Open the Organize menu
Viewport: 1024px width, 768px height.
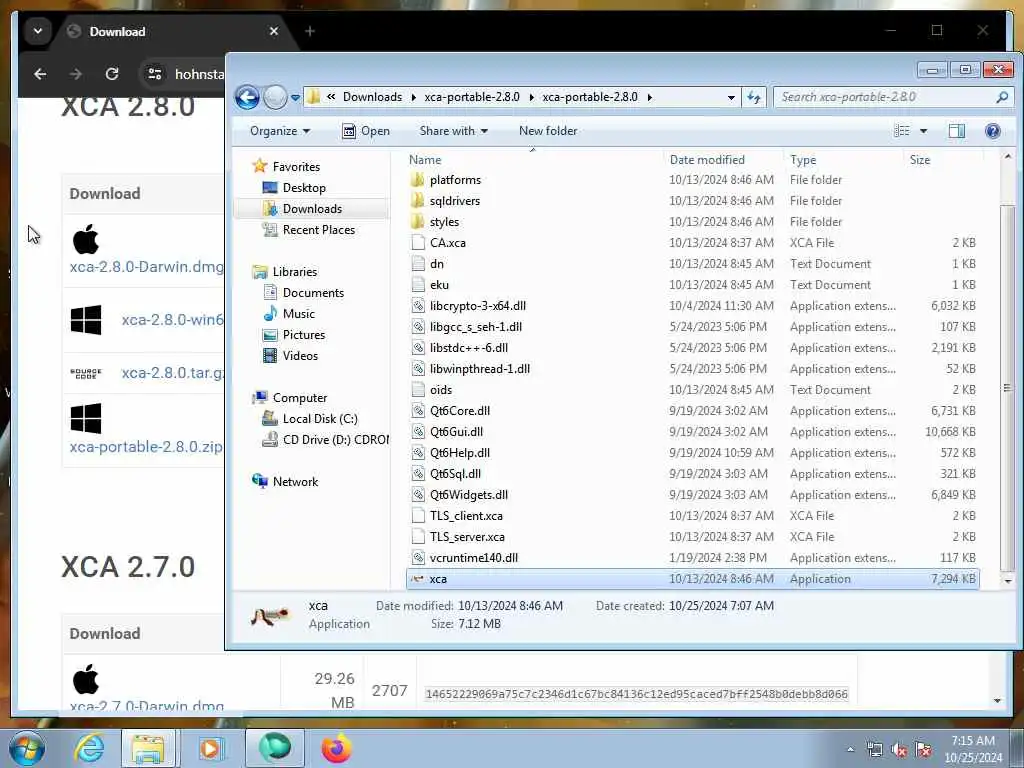click(x=280, y=131)
